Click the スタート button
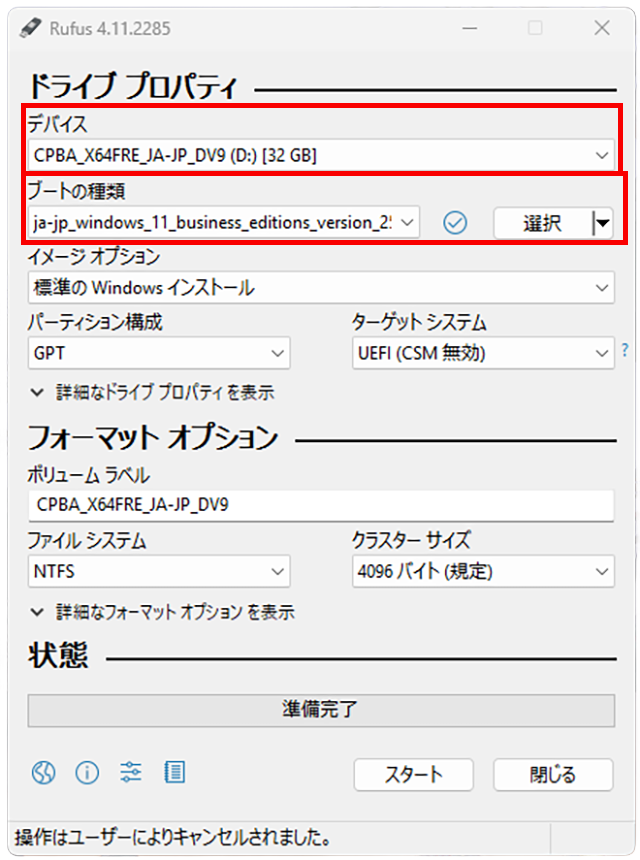This screenshot has width=640, height=860. click(414, 774)
